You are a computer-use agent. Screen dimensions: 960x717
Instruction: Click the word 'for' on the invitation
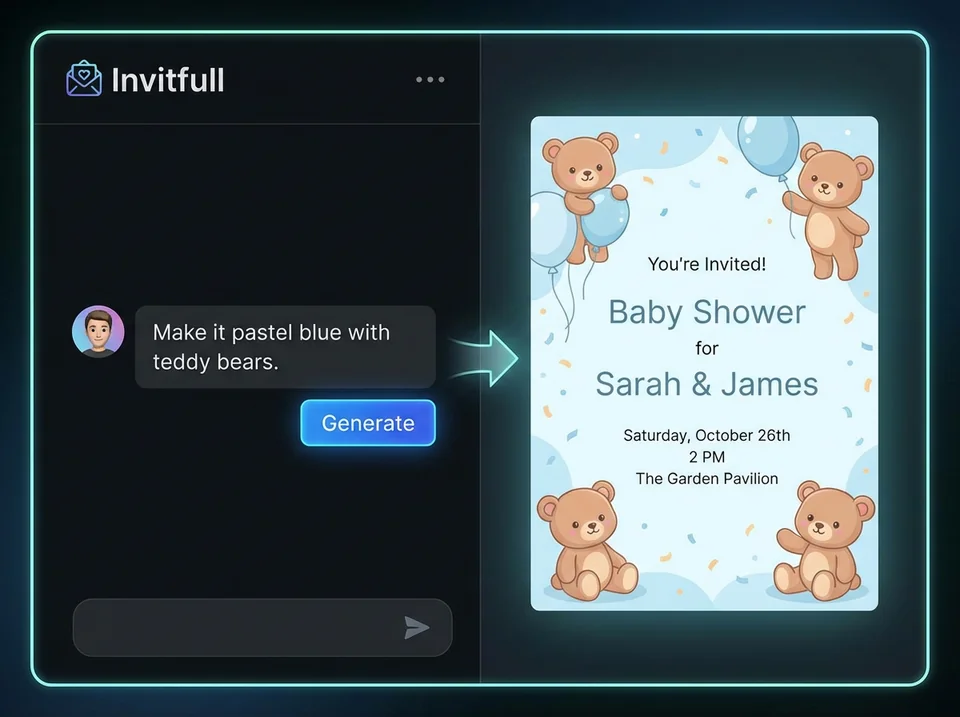(x=707, y=348)
